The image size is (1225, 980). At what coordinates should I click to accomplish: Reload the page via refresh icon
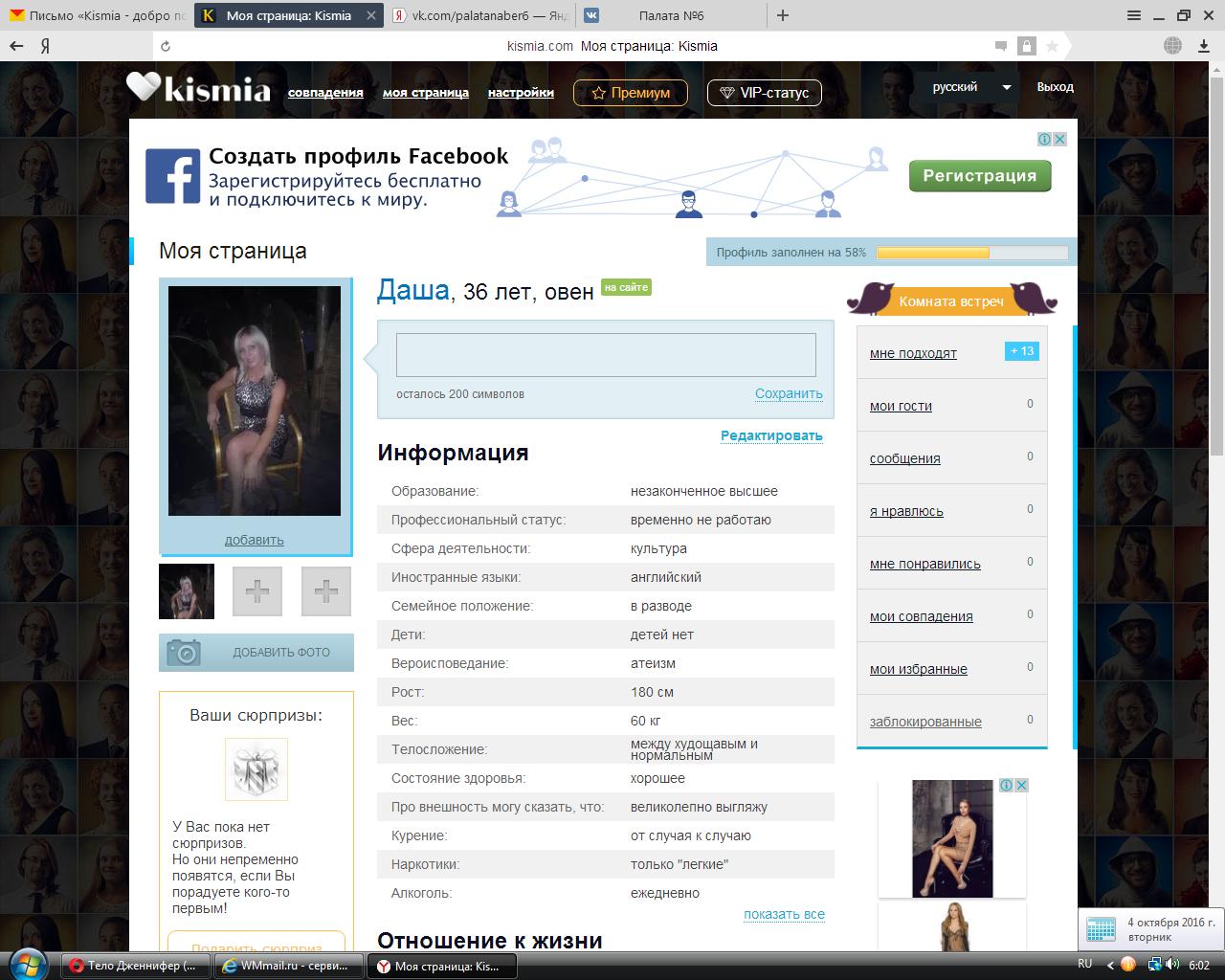coord(166,46)
